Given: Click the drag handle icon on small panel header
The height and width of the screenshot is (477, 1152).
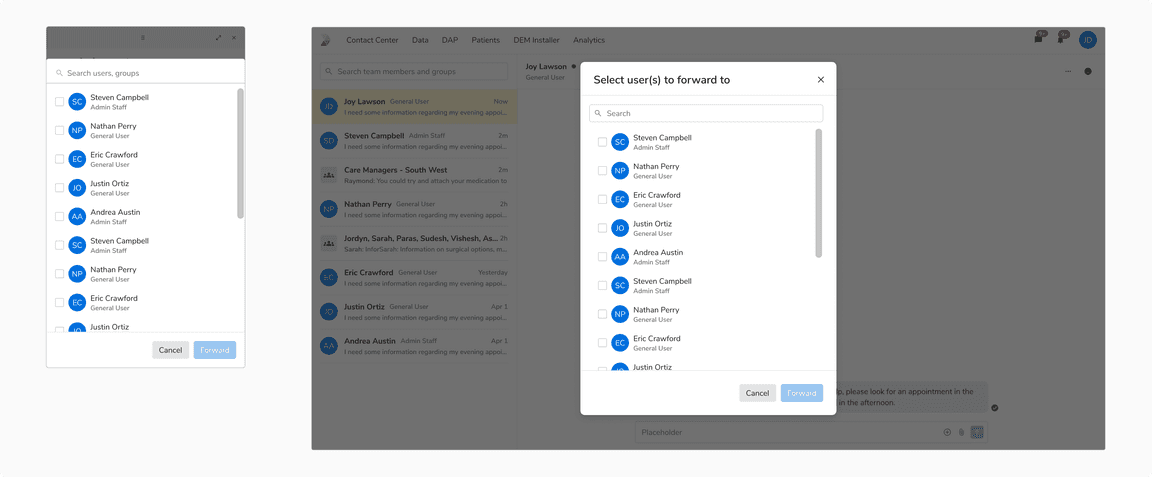Looking at the screenshot, I should click(x=143, y=37).
